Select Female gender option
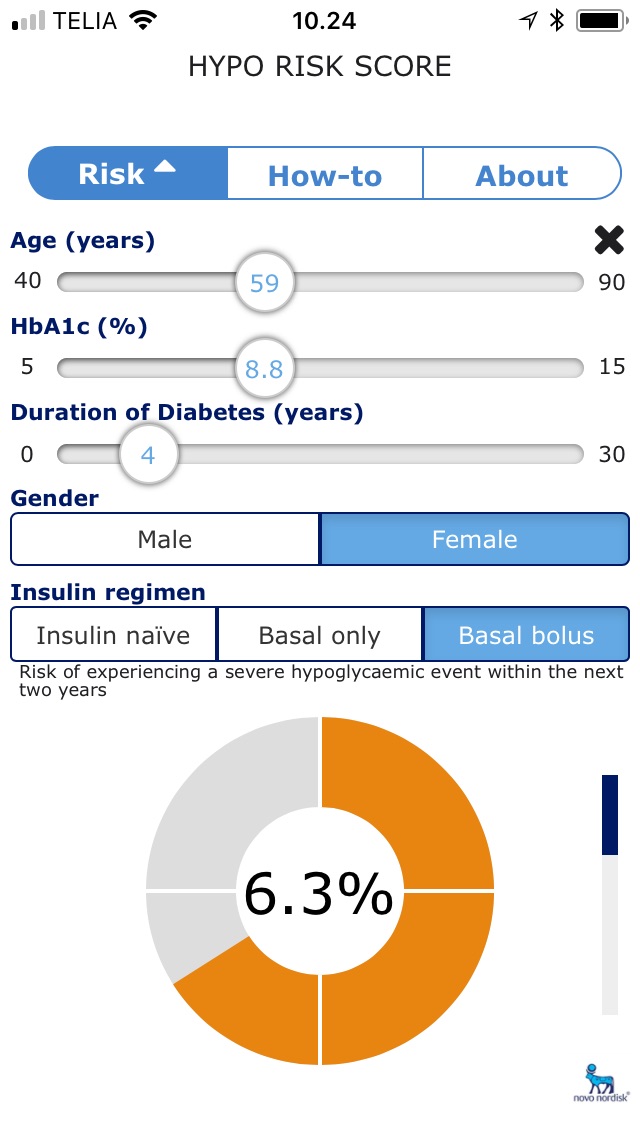 [475, 539]
